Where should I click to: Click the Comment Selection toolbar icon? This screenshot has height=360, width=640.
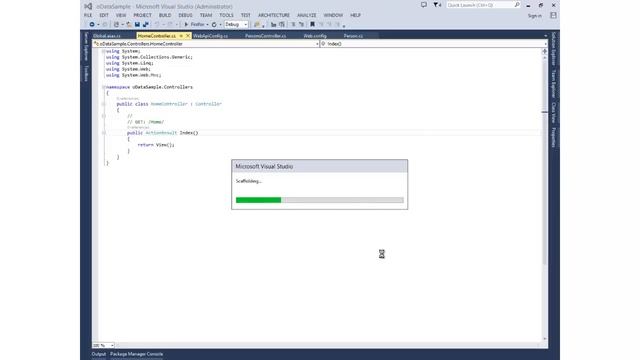point(273,24)
